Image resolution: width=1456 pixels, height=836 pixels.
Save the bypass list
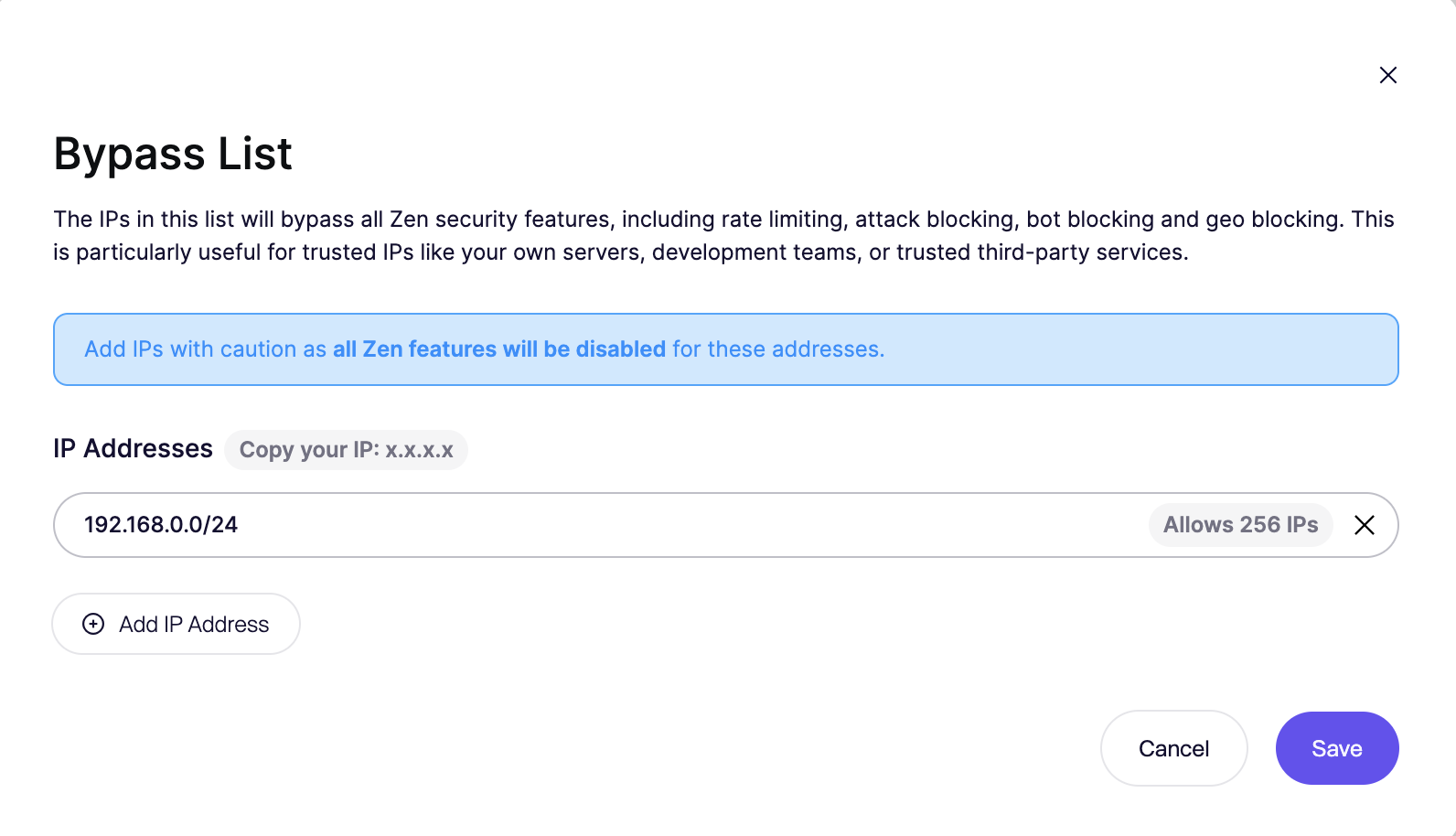(1336, 748)
